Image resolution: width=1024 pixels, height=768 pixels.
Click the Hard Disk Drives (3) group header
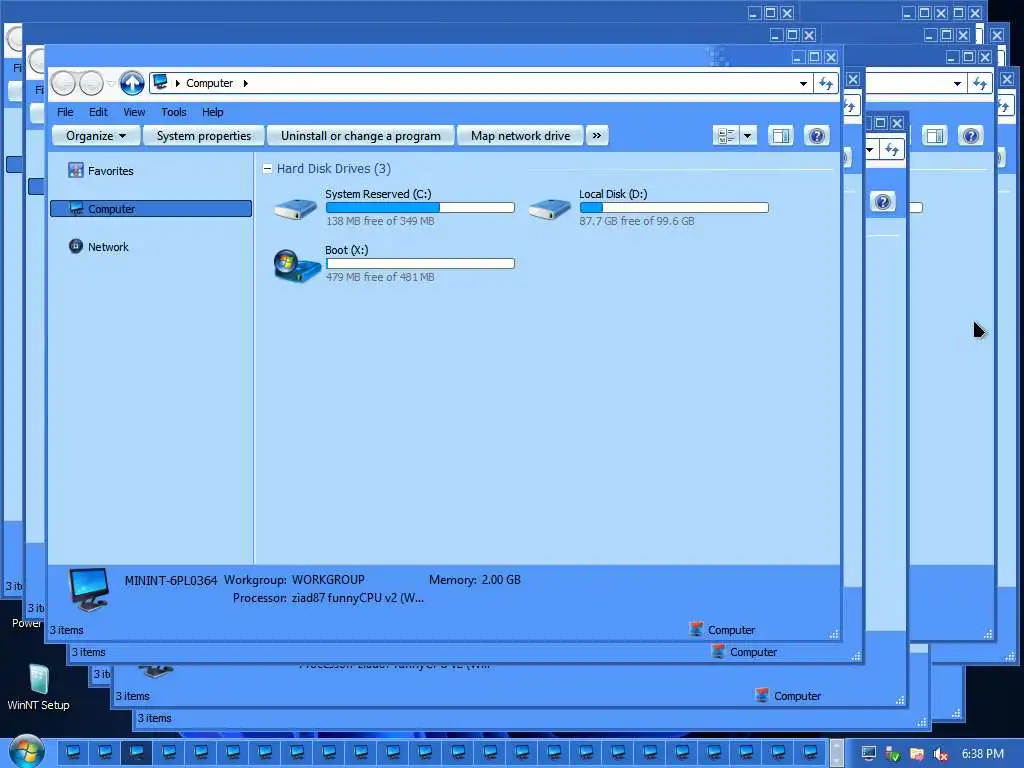tap(334, 168)
